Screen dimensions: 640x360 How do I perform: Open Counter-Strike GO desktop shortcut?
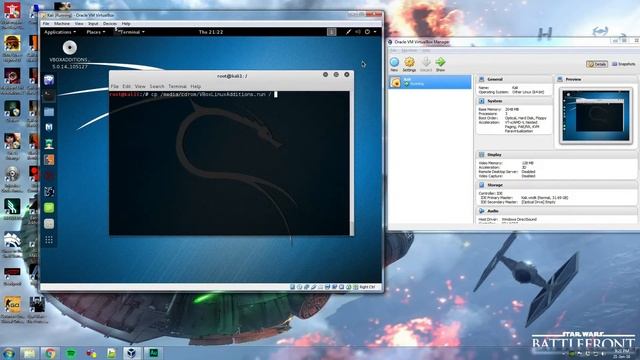click(x=12, y=309)
